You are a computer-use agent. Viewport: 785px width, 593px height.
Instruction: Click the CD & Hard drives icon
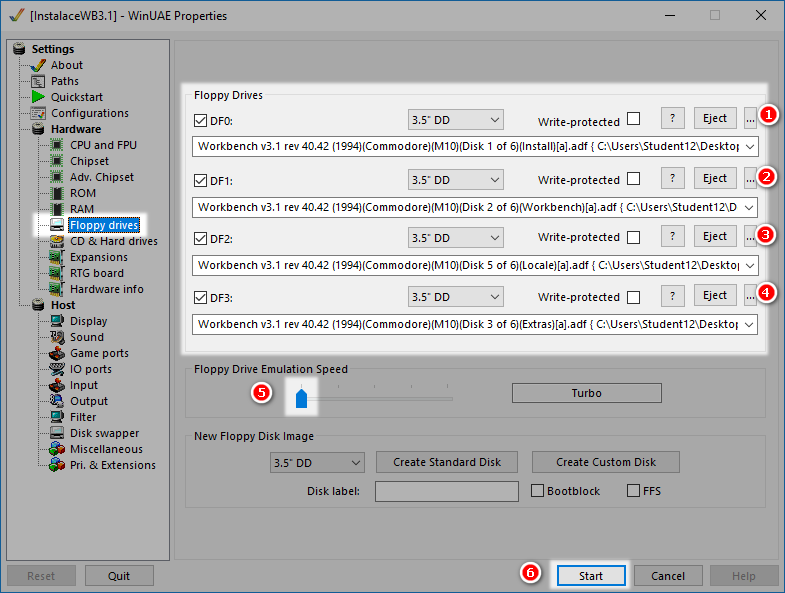(57, 241)
